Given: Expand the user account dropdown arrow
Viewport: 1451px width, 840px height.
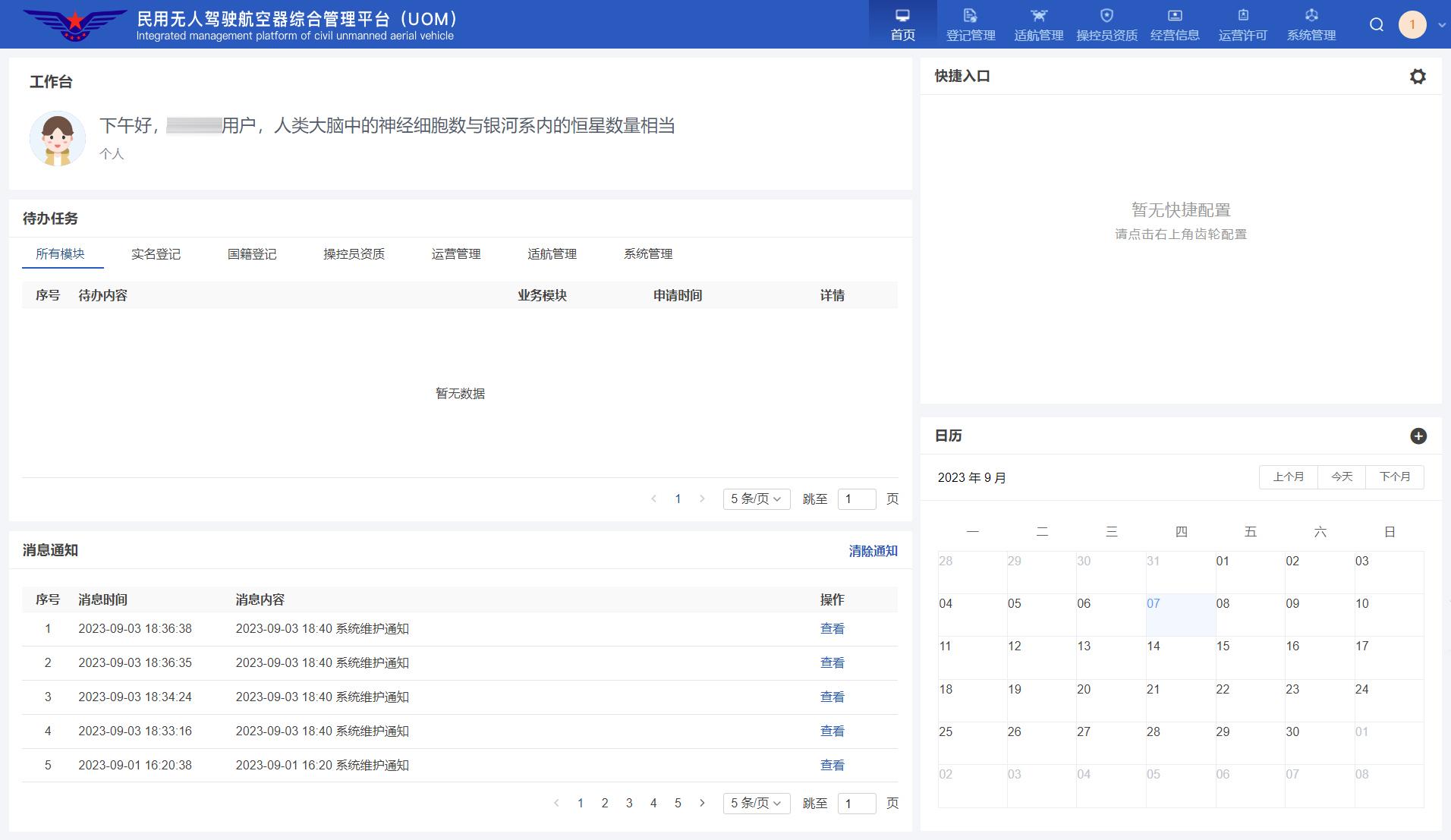Looking at the screenshot, I should (x=1441, y=25).
